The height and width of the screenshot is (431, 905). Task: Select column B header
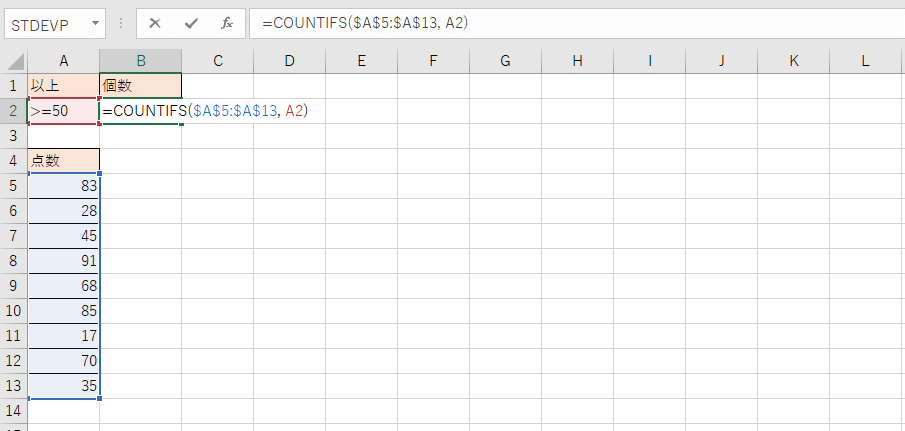(x=141, y=61)
